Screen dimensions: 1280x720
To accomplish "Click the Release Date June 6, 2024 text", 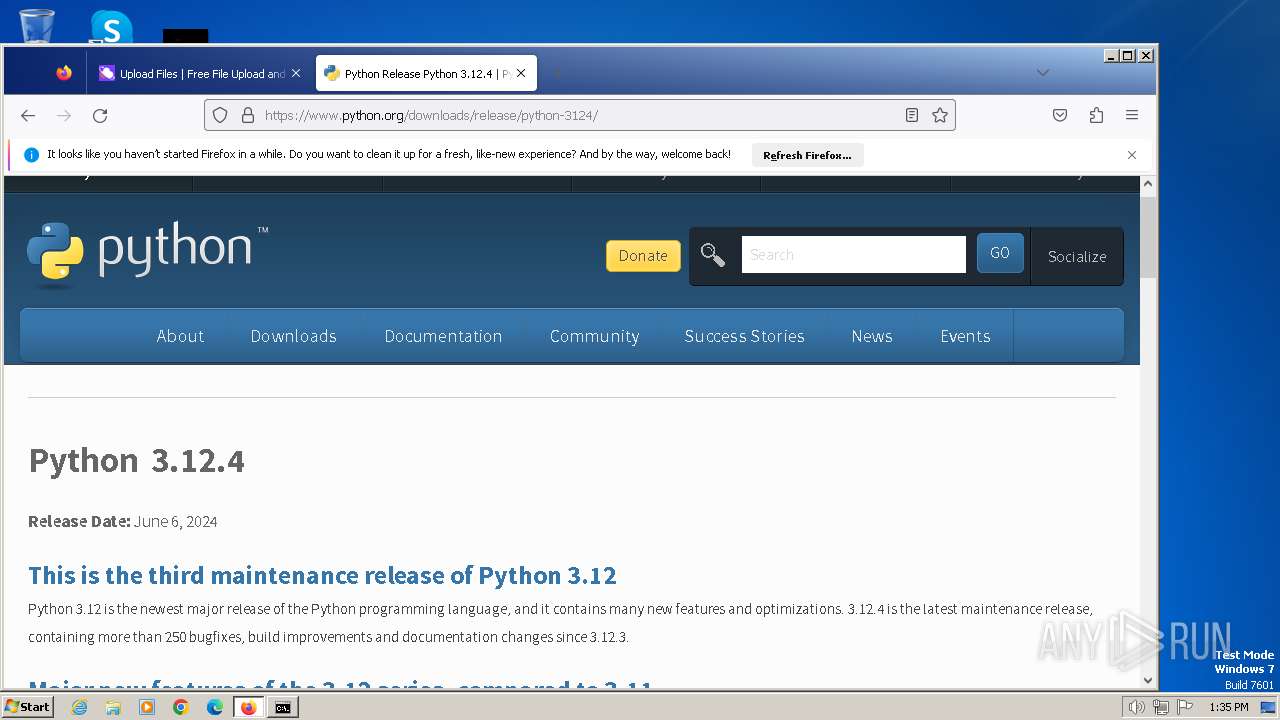I will click(123, 521).
